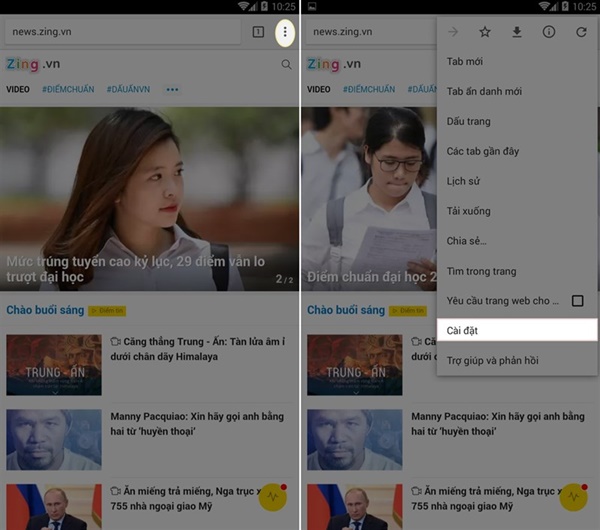The height and width of the screenshot is (530, 600).
Task: Select 'Cài đặt' menu entry
Action: point(517,330)
